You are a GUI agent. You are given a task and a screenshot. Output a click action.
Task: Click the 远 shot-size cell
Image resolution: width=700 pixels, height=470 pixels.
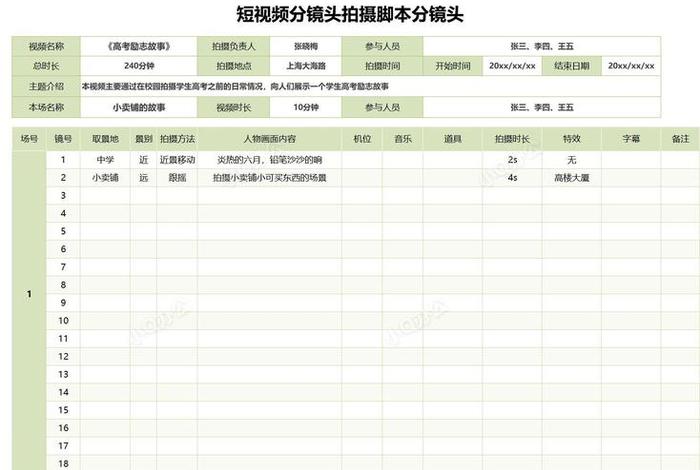(x=143, y=178)
